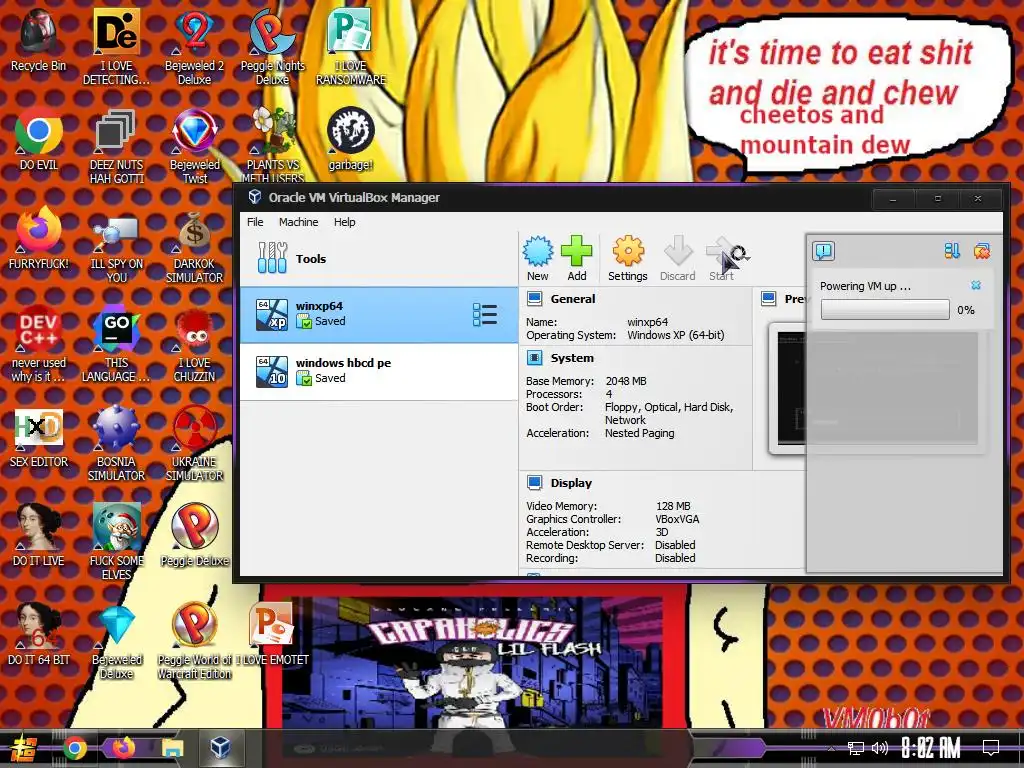Select Tools entry in VirtualBox sidebar
This screenshot has height=768, width=1024.
tap(379, 259)
